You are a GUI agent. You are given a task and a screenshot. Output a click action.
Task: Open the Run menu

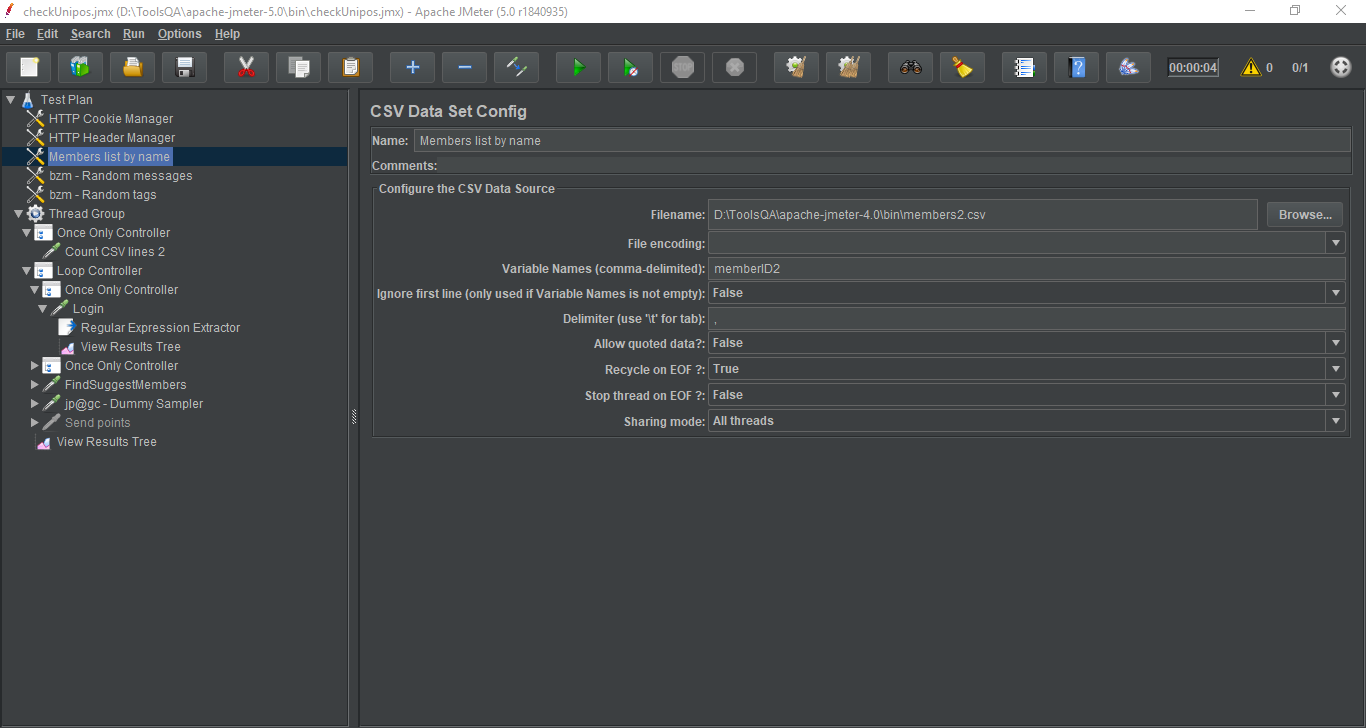pyautogui.click(x=133, y=34)
